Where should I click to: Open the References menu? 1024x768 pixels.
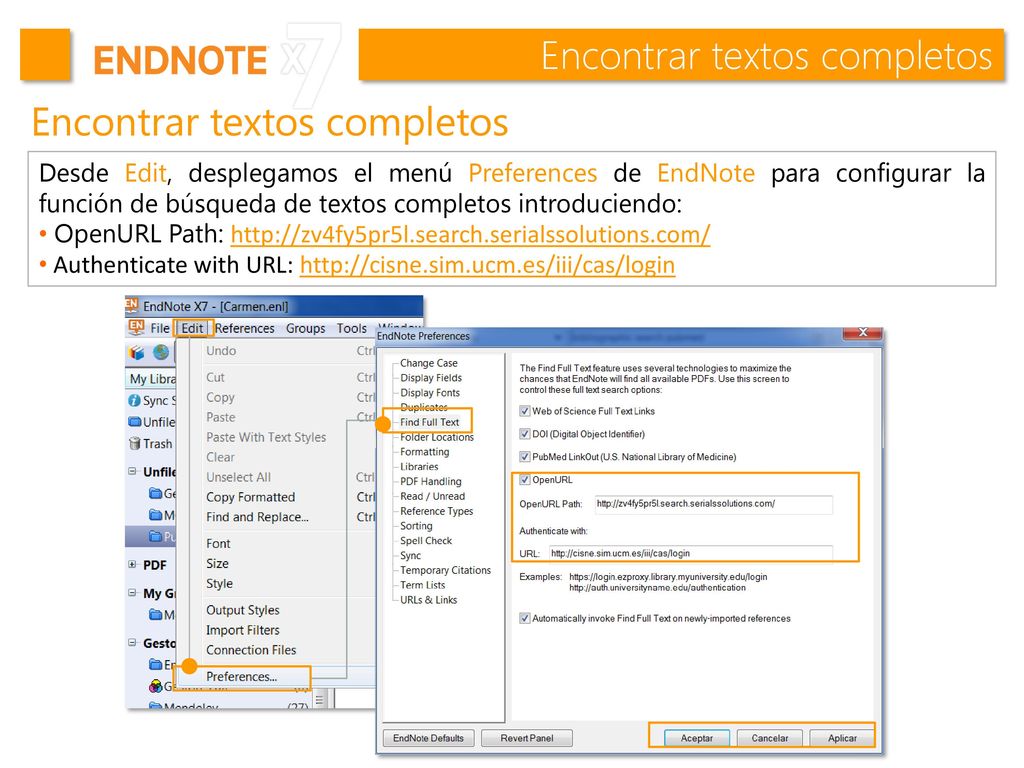[244, 328]
